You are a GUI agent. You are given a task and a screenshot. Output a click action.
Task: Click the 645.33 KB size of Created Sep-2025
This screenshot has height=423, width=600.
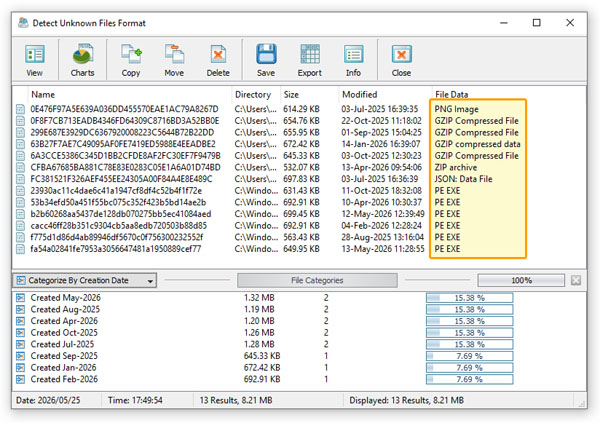[x=262, y=356]
